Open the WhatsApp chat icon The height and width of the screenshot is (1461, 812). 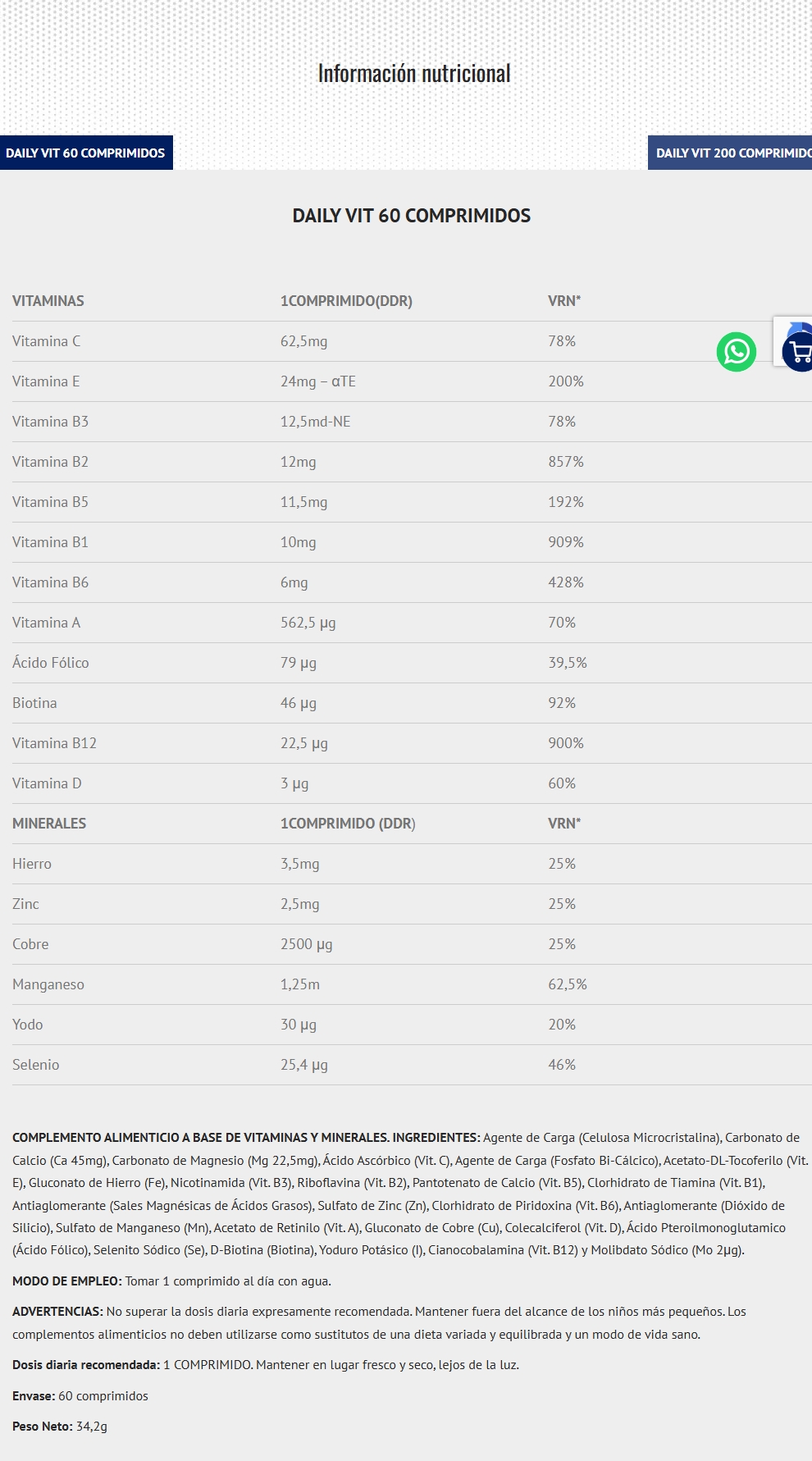pos(737,352)
